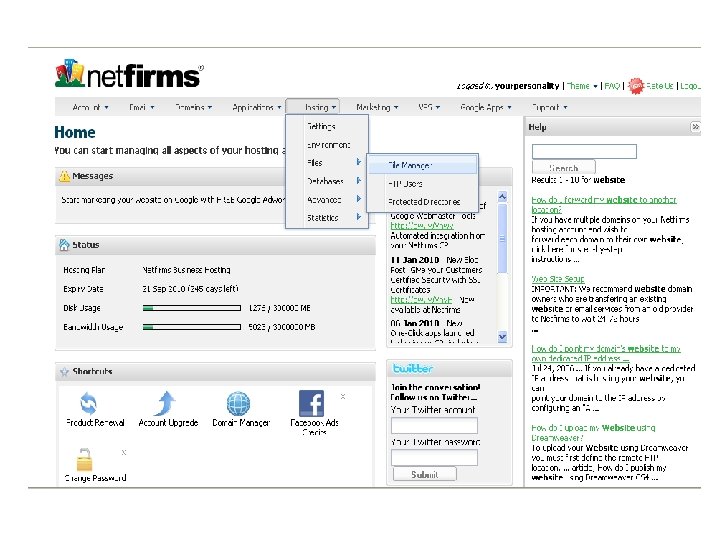Open the upload Website using Dreamweaver link
This screenshot has height=540, width=720.
pyautogui.click(x=593, y=433)
